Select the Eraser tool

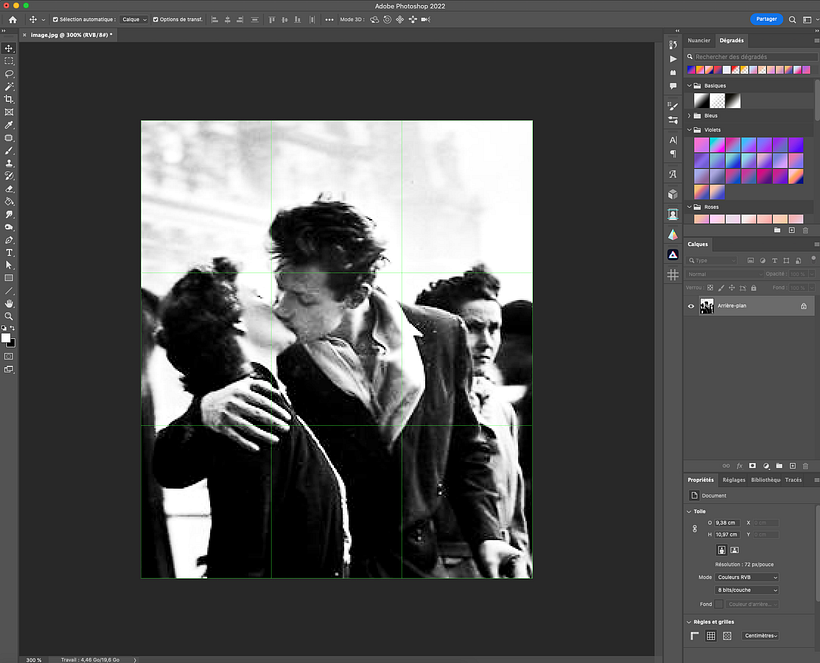click(9, 188)
